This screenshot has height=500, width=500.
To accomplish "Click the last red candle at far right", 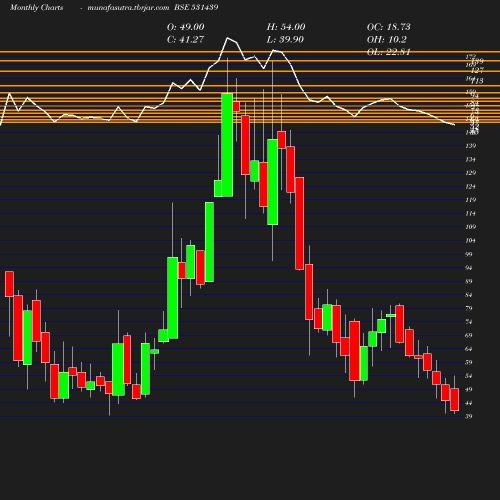I will 455,399.
